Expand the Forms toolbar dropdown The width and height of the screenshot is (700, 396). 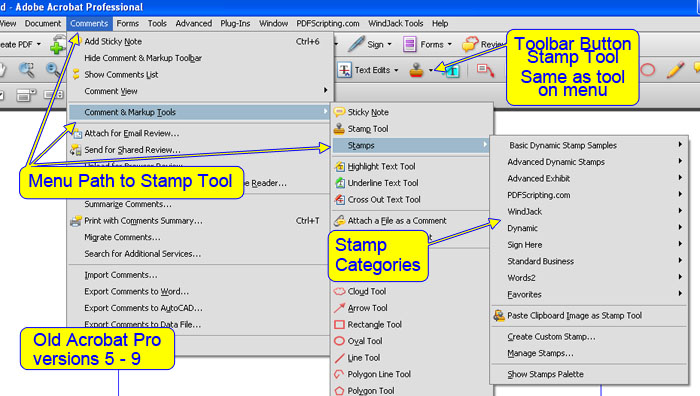pyautogui.click(x=450, y=44)
